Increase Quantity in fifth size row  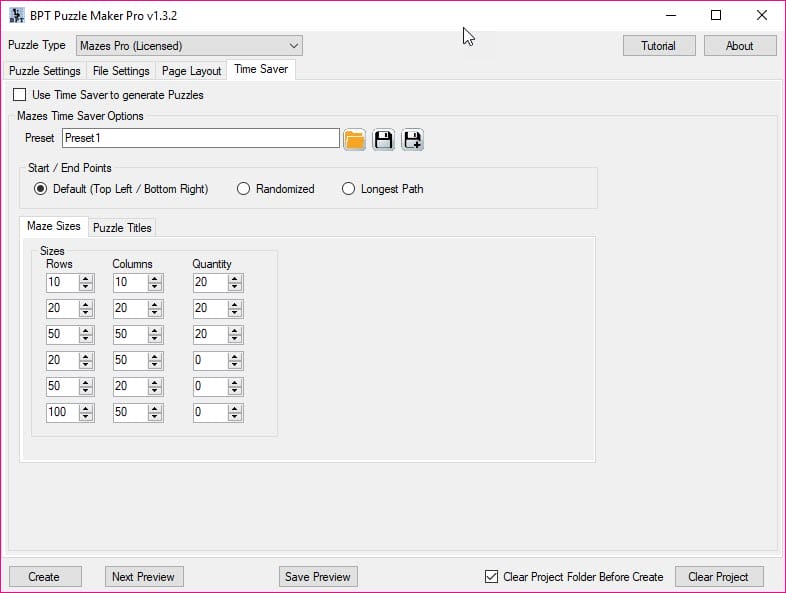[x=235, y=382]
